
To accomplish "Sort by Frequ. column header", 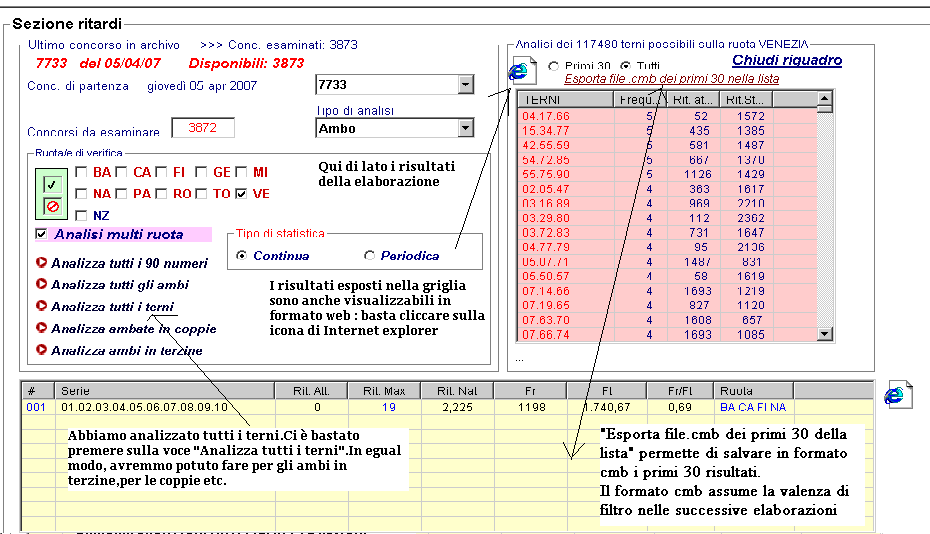I will 641,100.
